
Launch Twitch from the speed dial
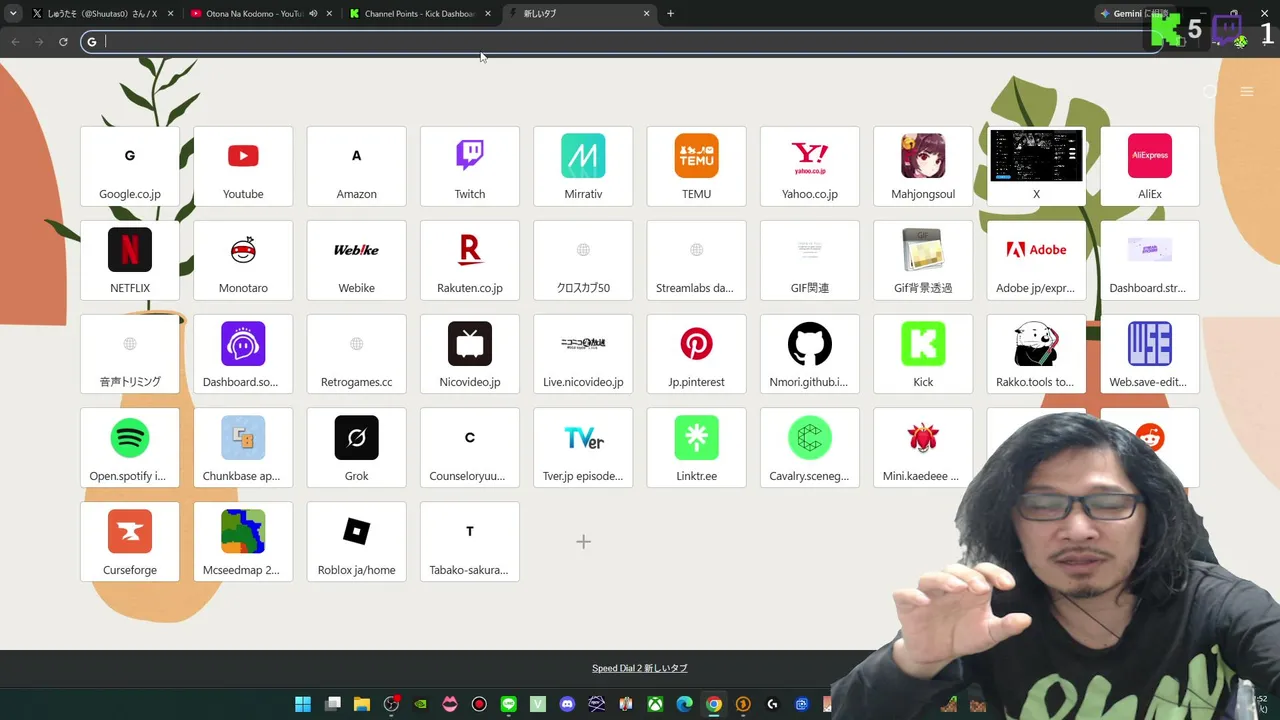(470, 166)
